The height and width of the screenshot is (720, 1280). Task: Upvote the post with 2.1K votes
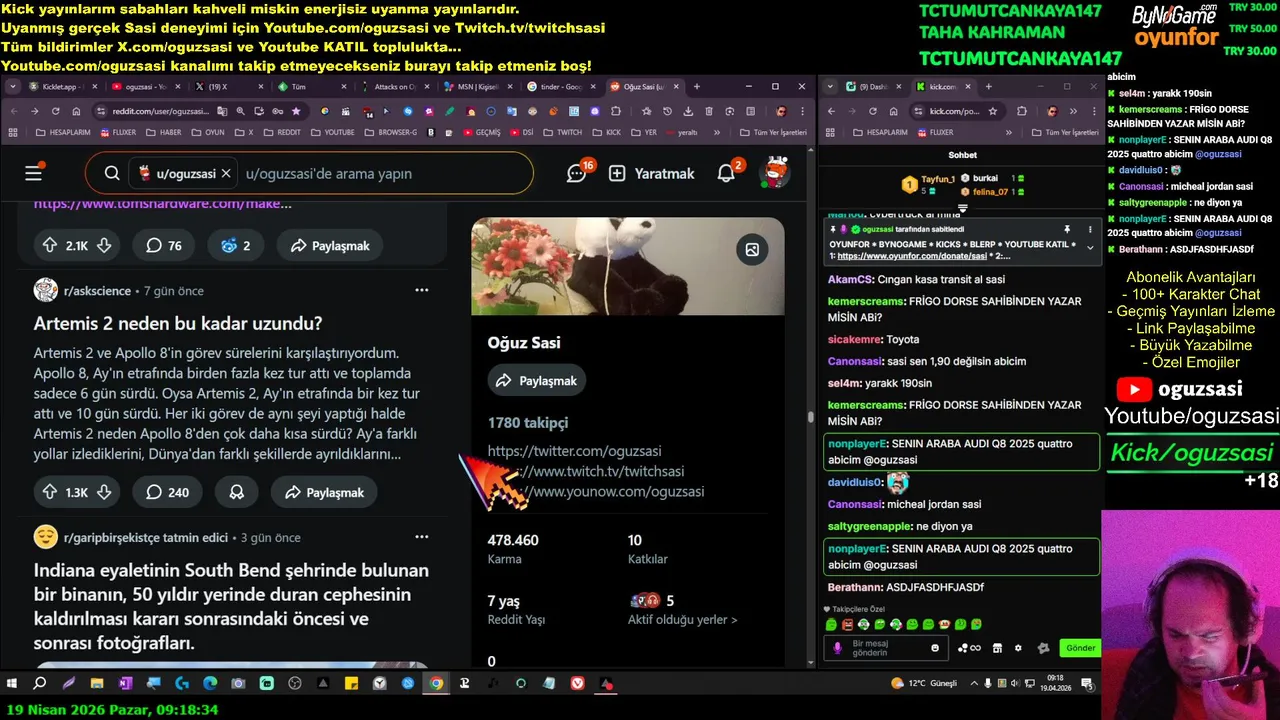(50, 245)
